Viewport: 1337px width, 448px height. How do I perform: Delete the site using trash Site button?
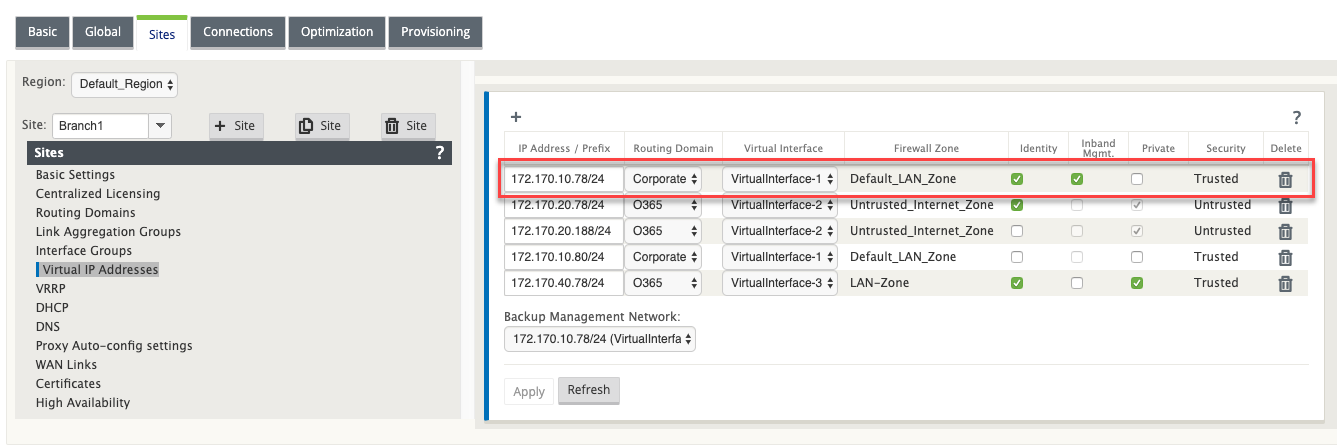click(407, 126)
